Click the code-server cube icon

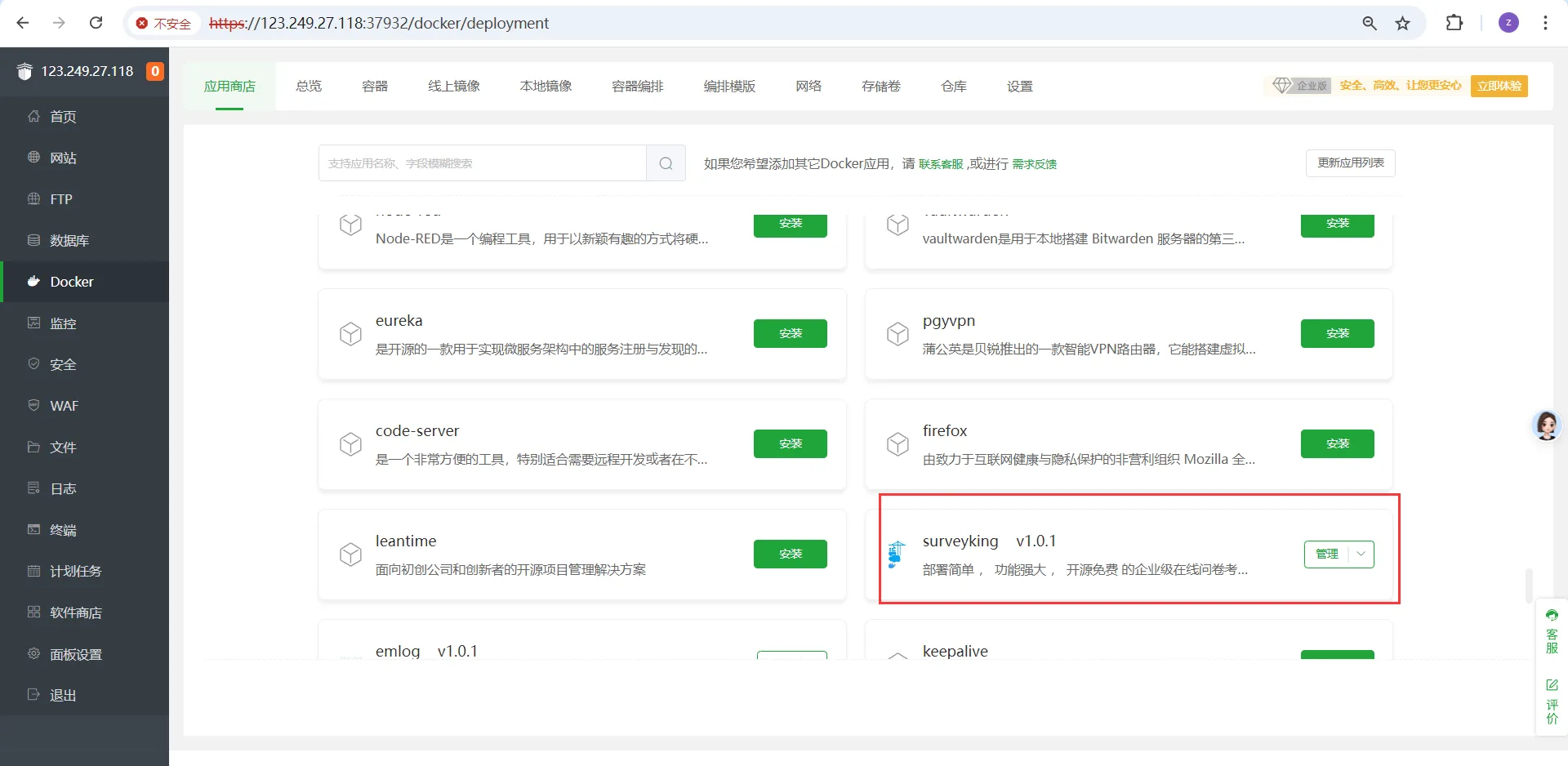pos(350,443)
